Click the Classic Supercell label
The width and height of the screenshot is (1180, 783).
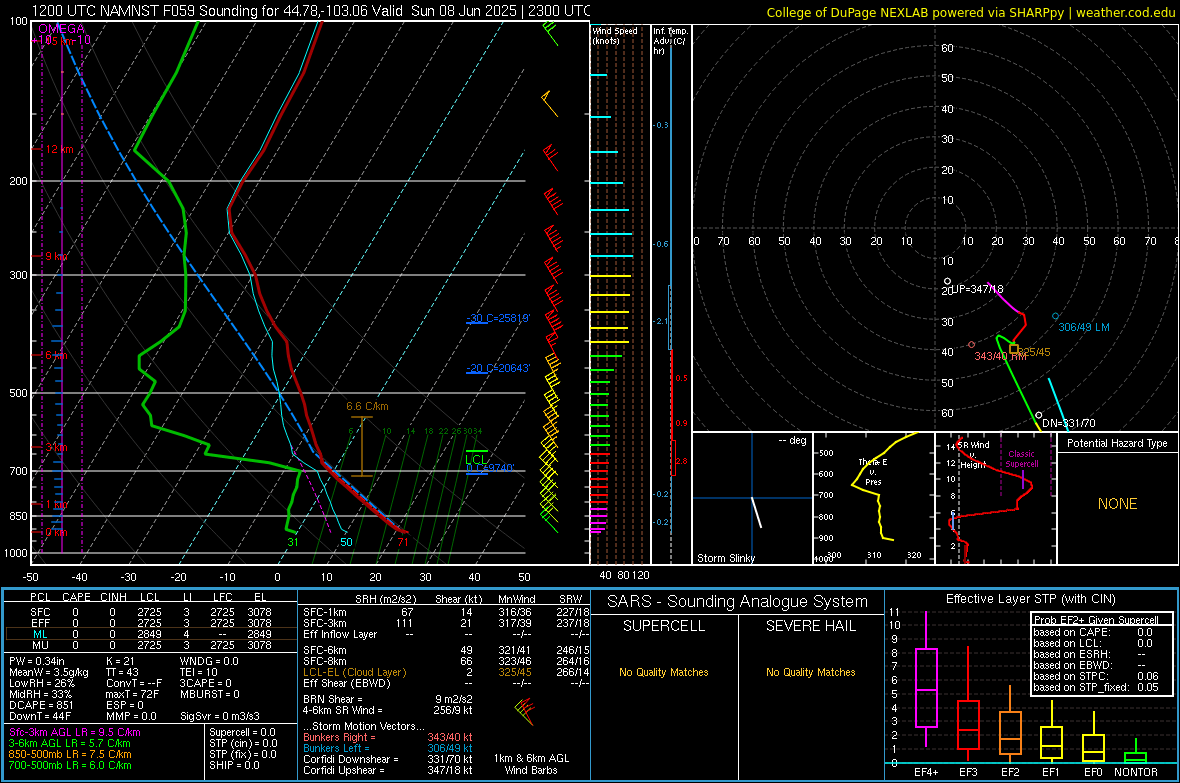point(1022,459)
